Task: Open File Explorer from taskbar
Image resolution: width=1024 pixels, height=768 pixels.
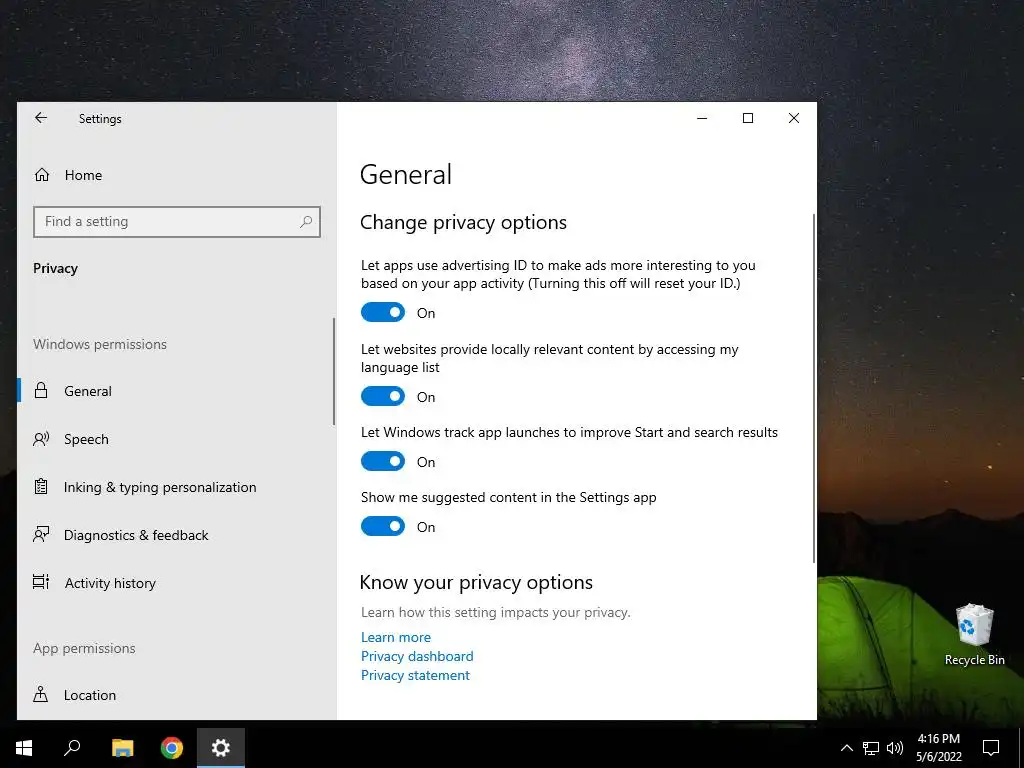Action: (x=122, y=748)
